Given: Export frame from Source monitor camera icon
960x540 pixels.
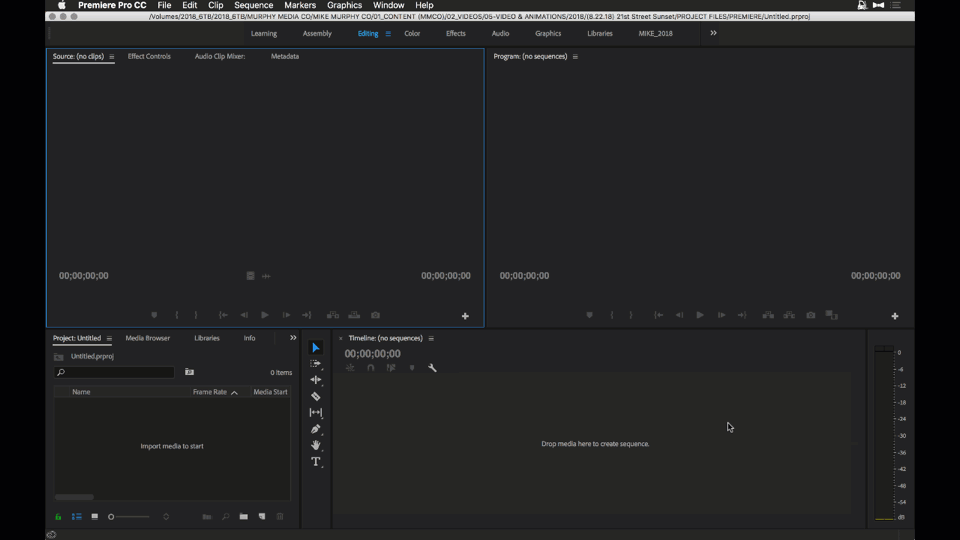Looking at the screenshot, I should click(x=375, y=315).
